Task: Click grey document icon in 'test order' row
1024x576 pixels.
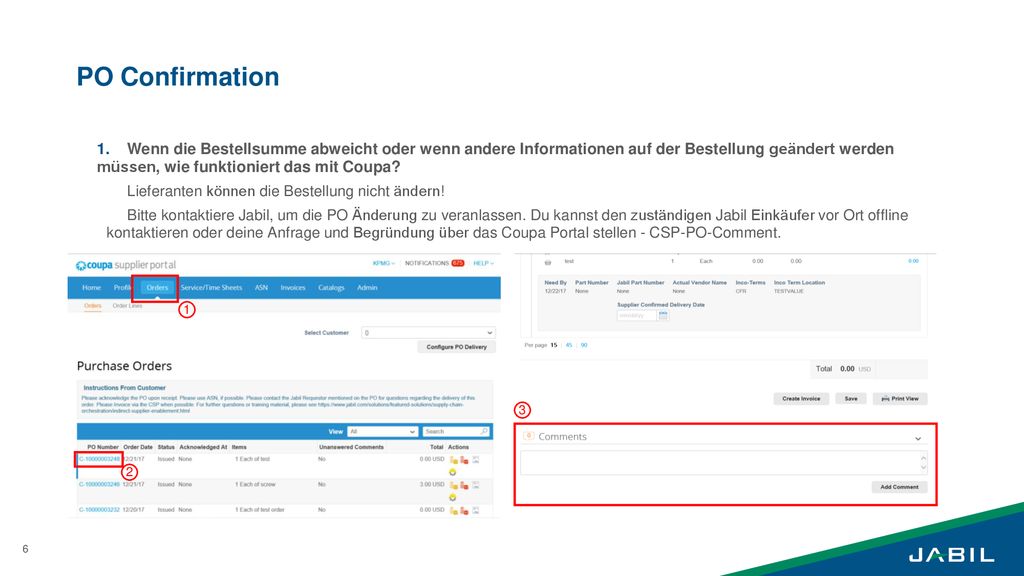Action: (475, 510)
